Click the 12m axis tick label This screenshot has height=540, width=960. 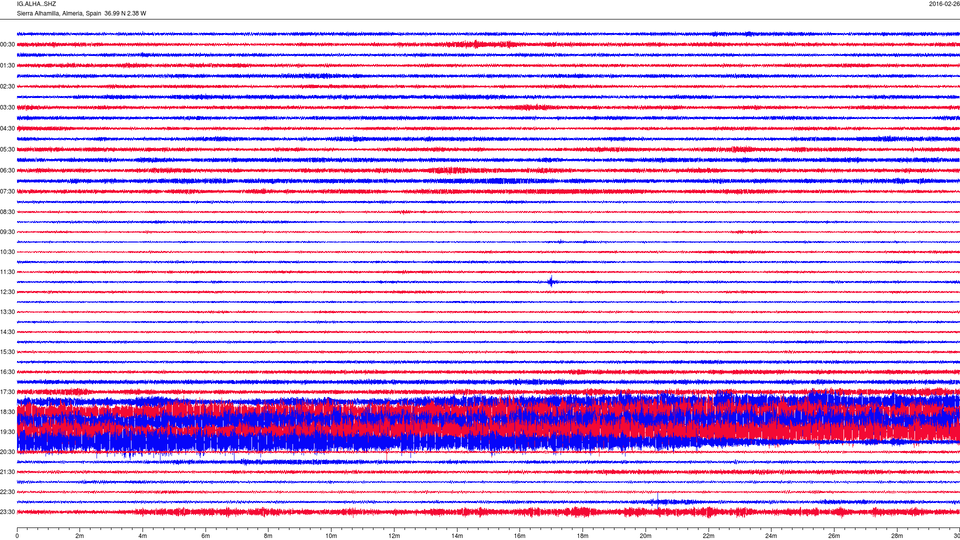[394, 536]
